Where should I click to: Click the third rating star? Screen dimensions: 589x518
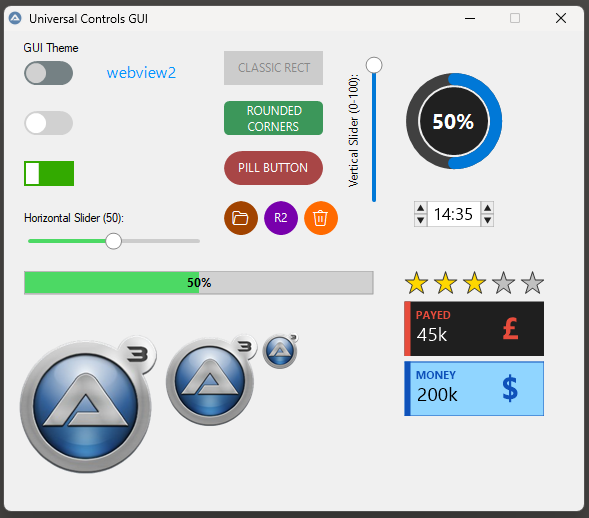474,282
